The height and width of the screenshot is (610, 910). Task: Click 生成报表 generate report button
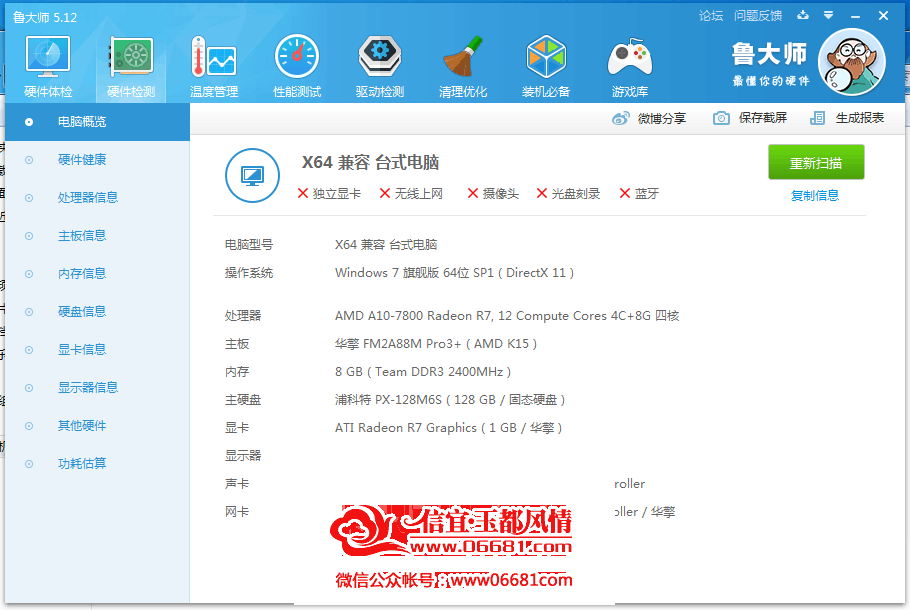click(847, 118)
